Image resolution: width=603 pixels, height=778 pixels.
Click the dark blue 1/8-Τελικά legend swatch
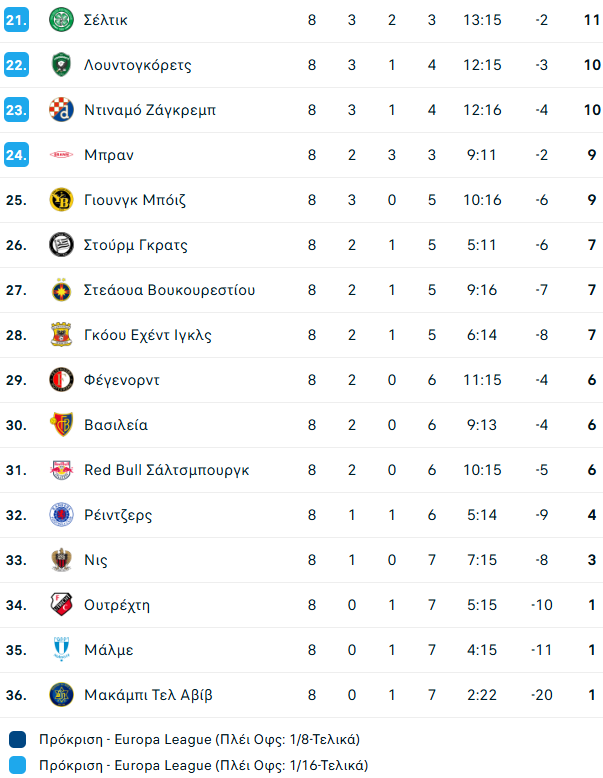pyautogui.click(x=17, y=740)
